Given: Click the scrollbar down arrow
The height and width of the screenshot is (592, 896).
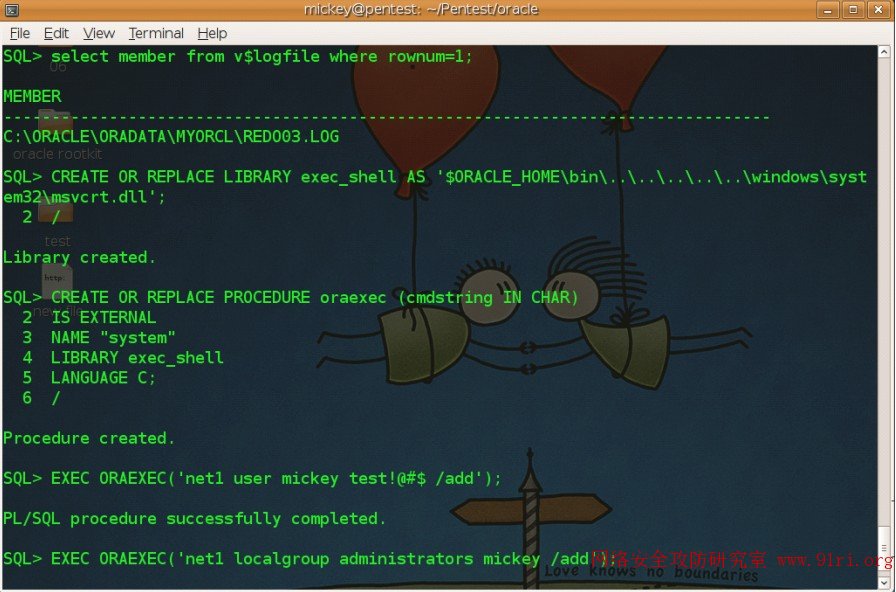Looking at the screenshot, I should [x=884, y=583].
